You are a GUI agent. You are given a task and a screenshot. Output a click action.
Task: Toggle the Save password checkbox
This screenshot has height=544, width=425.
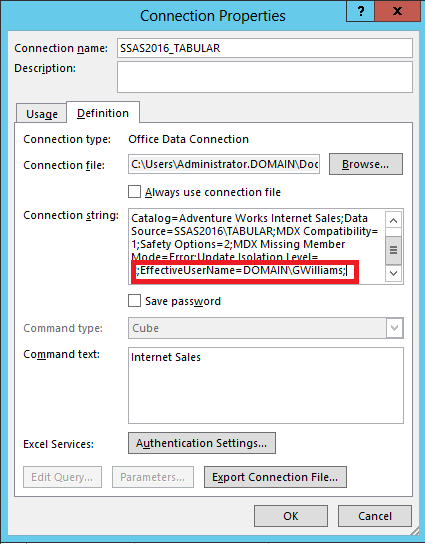[x=134, y=301]
